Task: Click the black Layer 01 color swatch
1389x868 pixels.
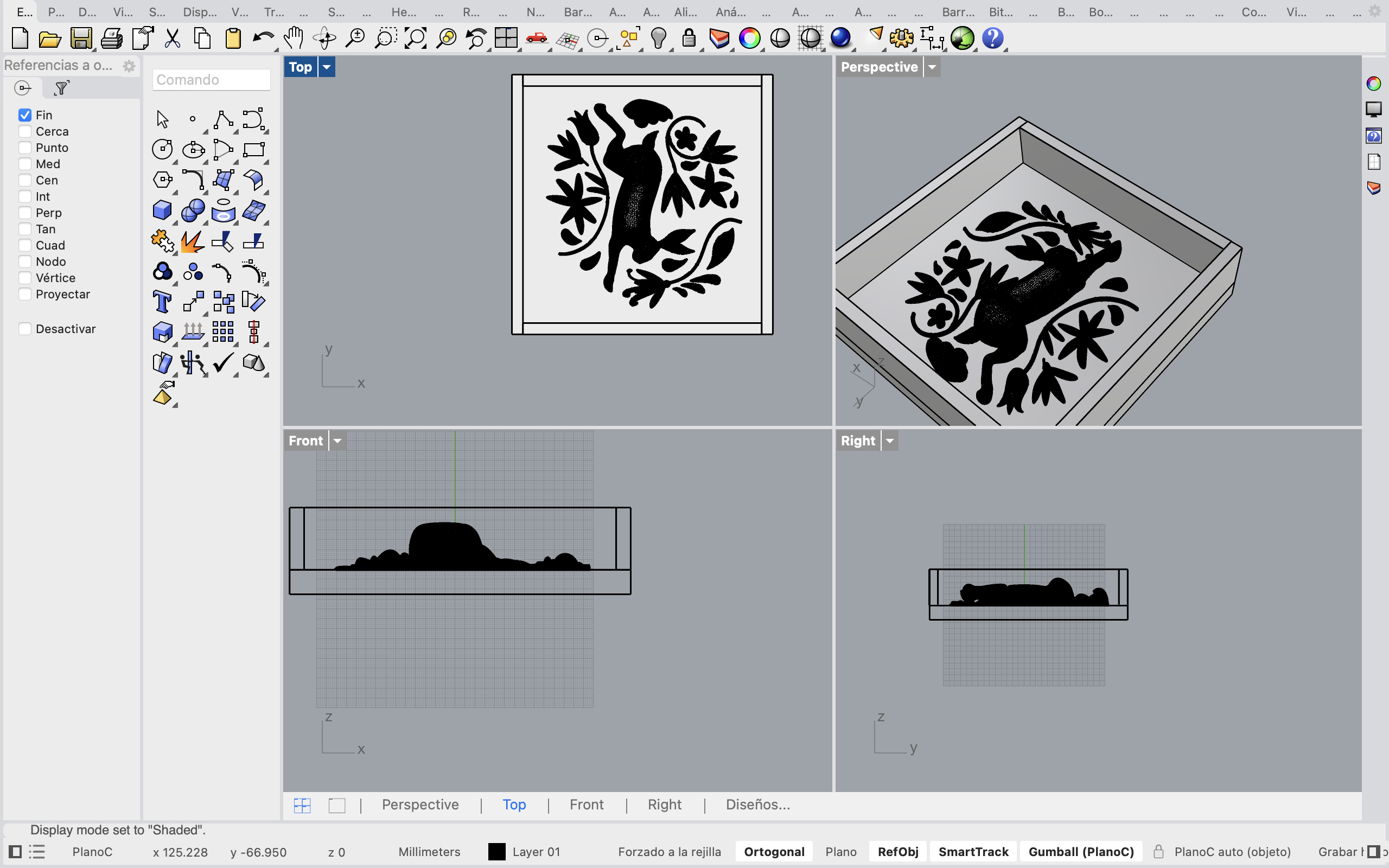Action: click(496, 852)
